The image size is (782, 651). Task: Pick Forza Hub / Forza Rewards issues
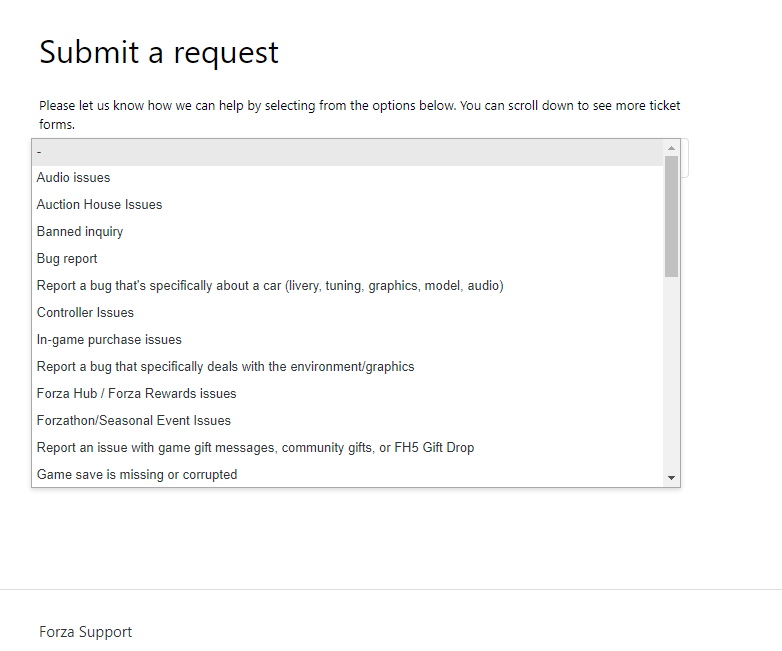136,394
